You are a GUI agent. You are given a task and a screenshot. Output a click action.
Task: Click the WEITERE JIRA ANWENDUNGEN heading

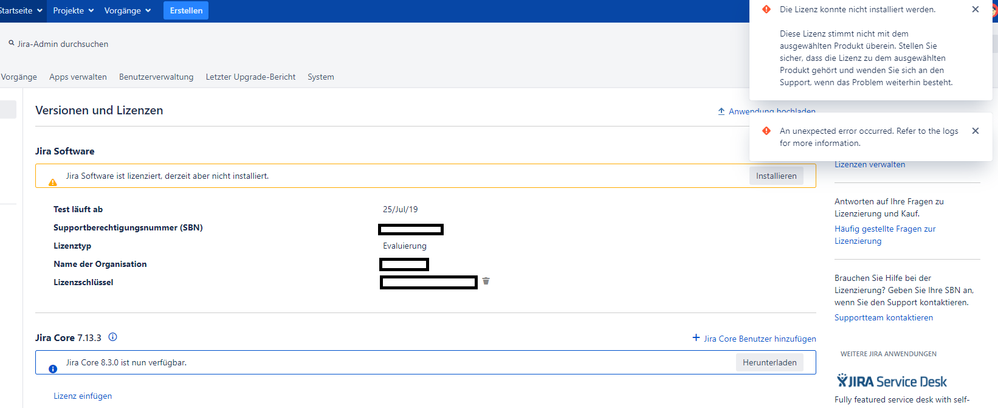click(x=888, y=354)
